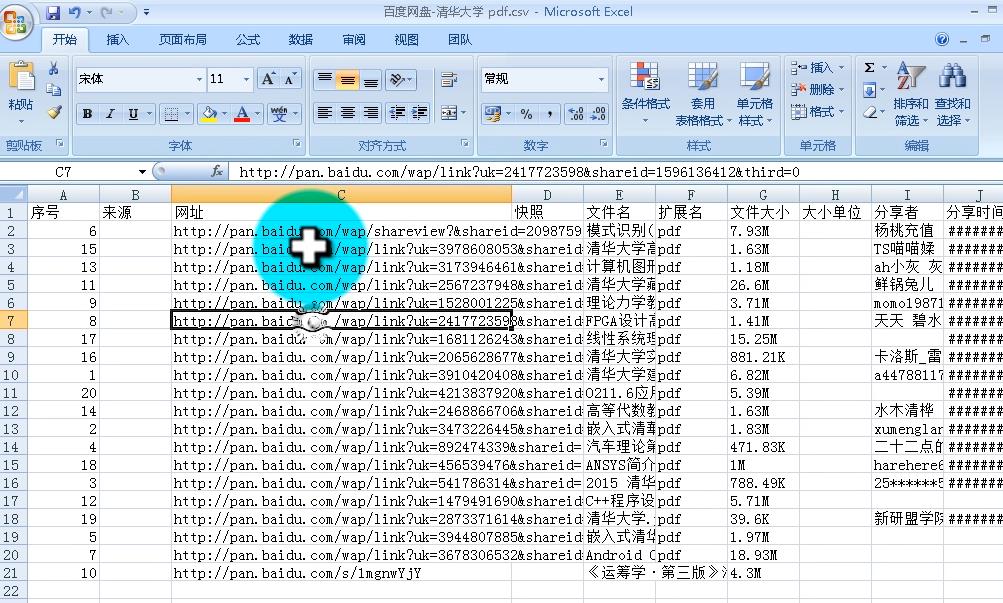Screen dimensions: 1003x603
Task: Open Sort and Filter (排序和筛选)
Action: click(x=910, y=93)
